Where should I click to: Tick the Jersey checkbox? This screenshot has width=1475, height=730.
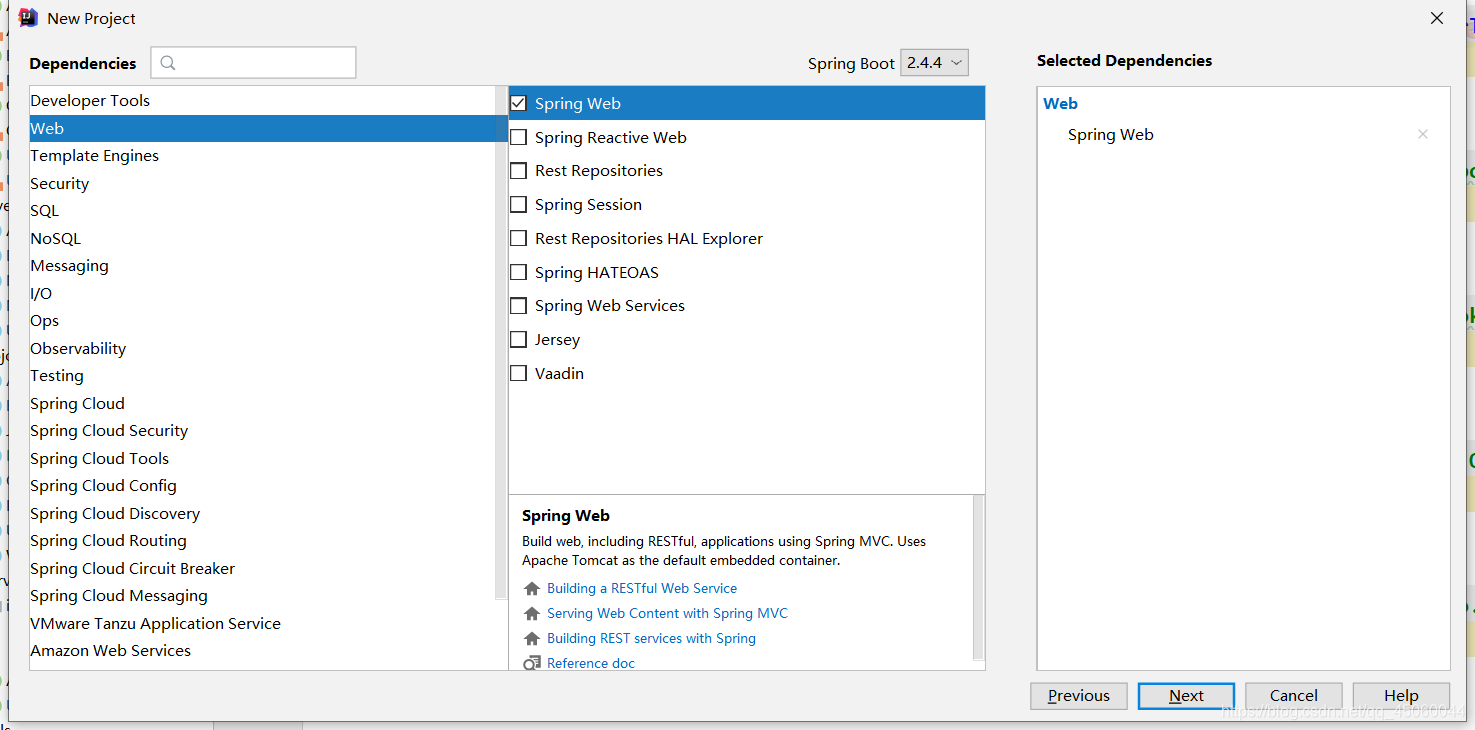coord(518,340)
